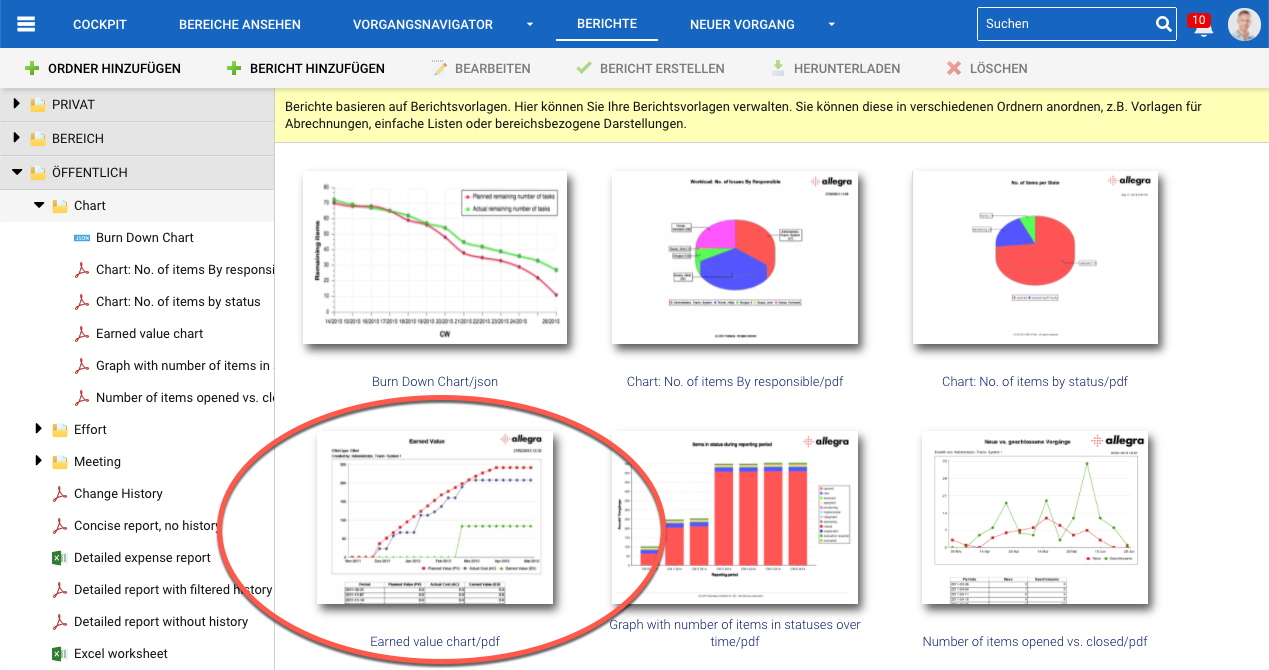Open the Burn Down Chart/json link

(434, 381)
